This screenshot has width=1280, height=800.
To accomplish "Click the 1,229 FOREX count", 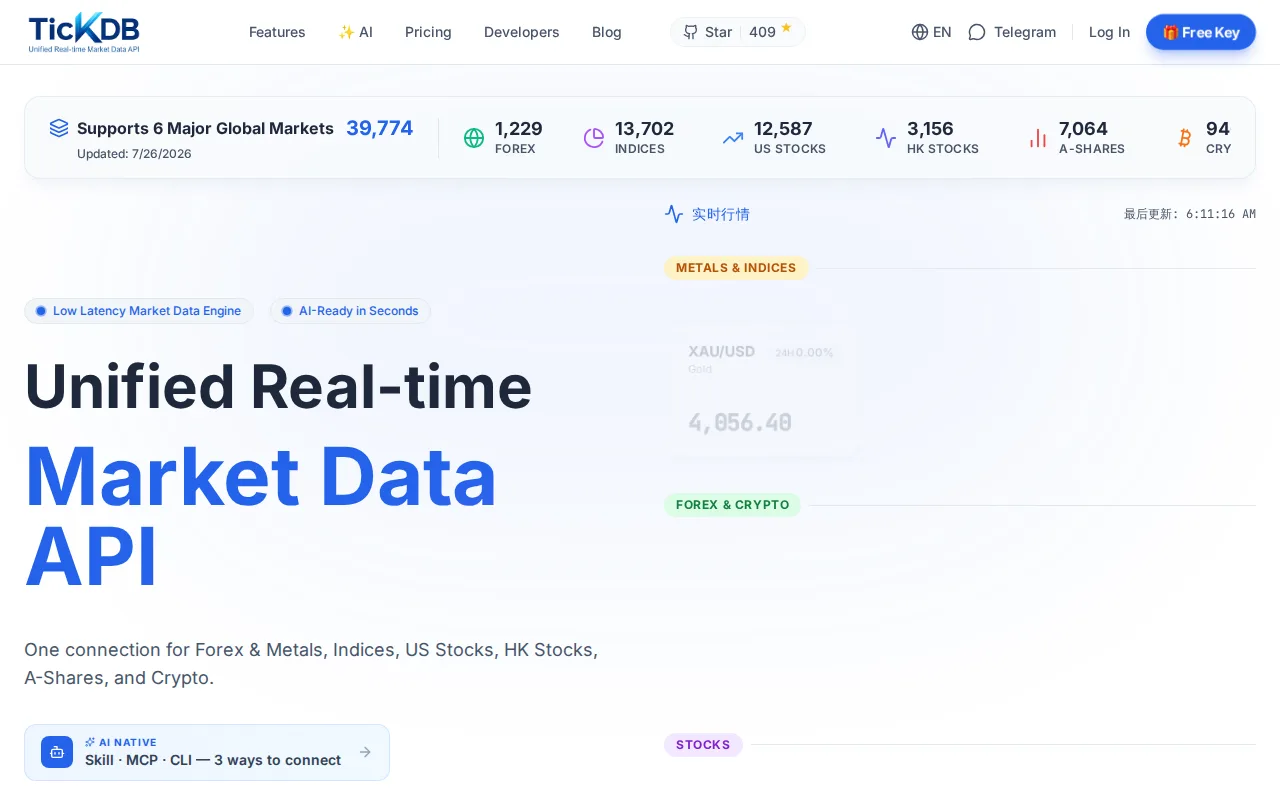I will [x=519, y=129].
